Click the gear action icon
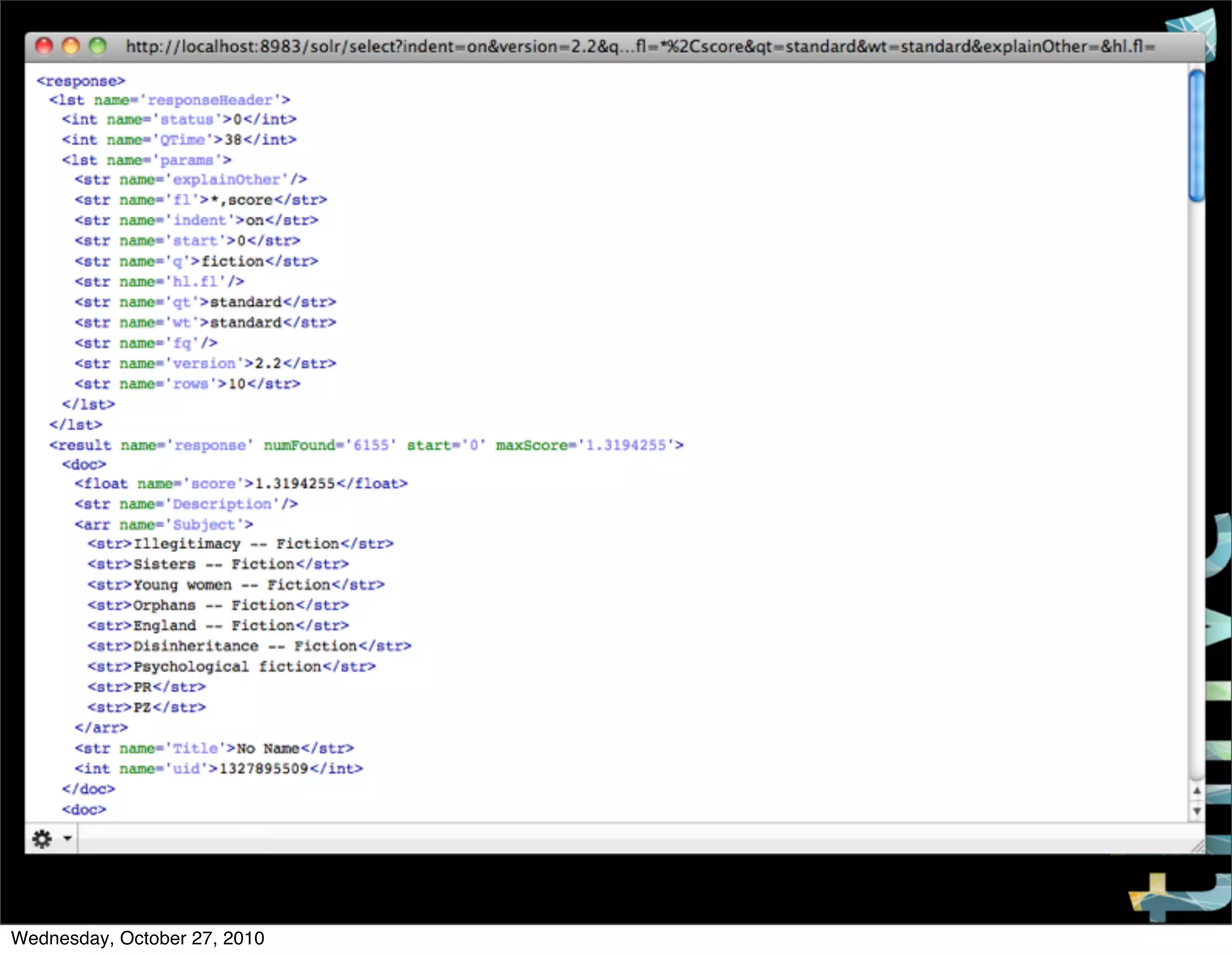Image resolution: width=1232 pixels, height=955 pixels. (x=42, y=838)
